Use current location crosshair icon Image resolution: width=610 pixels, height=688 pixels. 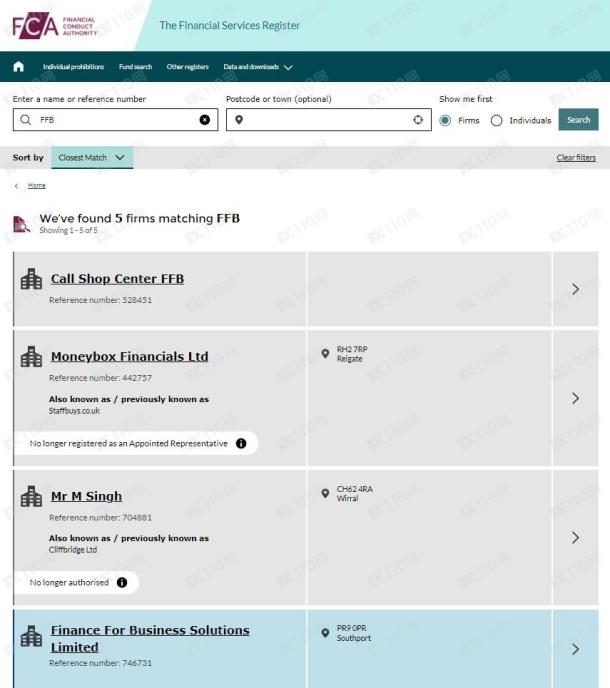pos(418,120)
